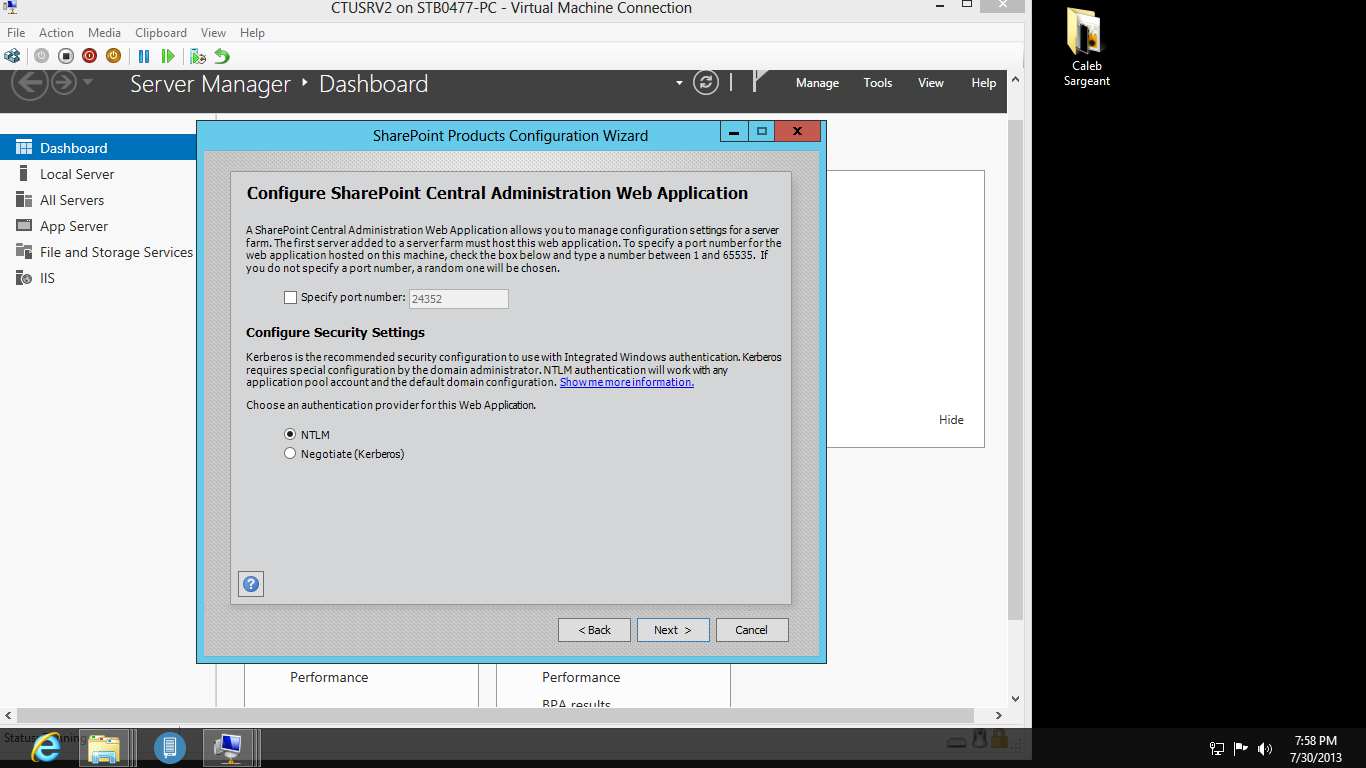Open the VM Connection View menu
This screenshot has width=1366, height=768.
click(x=213, y=33)
